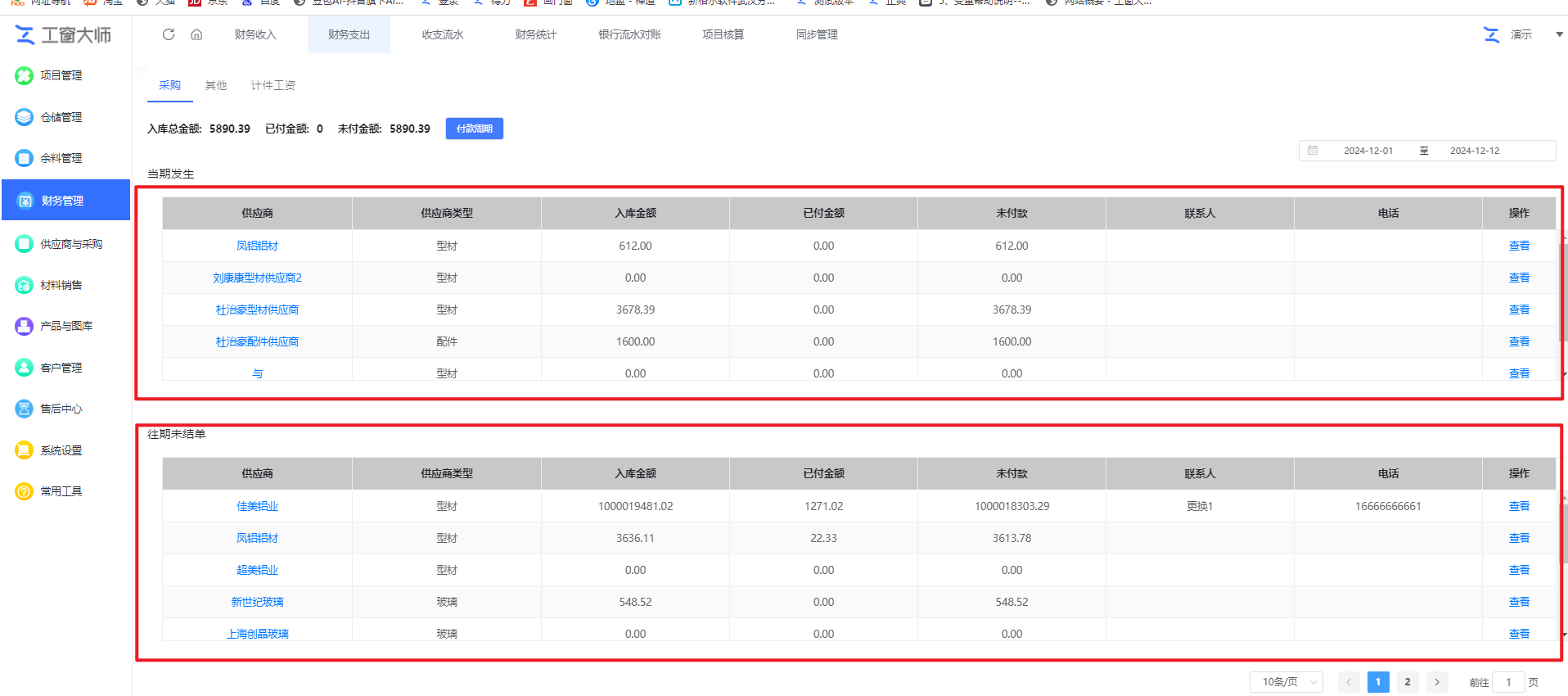Expand the 演示 user account dropdown

pyautogui.click(x=1558, y=34)
